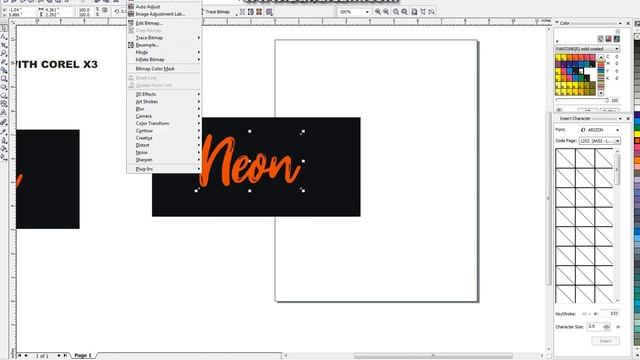Screen dimensions: 640x360
Task: Select the Zoom tool in the toolbox
Action: pos(4,53)
